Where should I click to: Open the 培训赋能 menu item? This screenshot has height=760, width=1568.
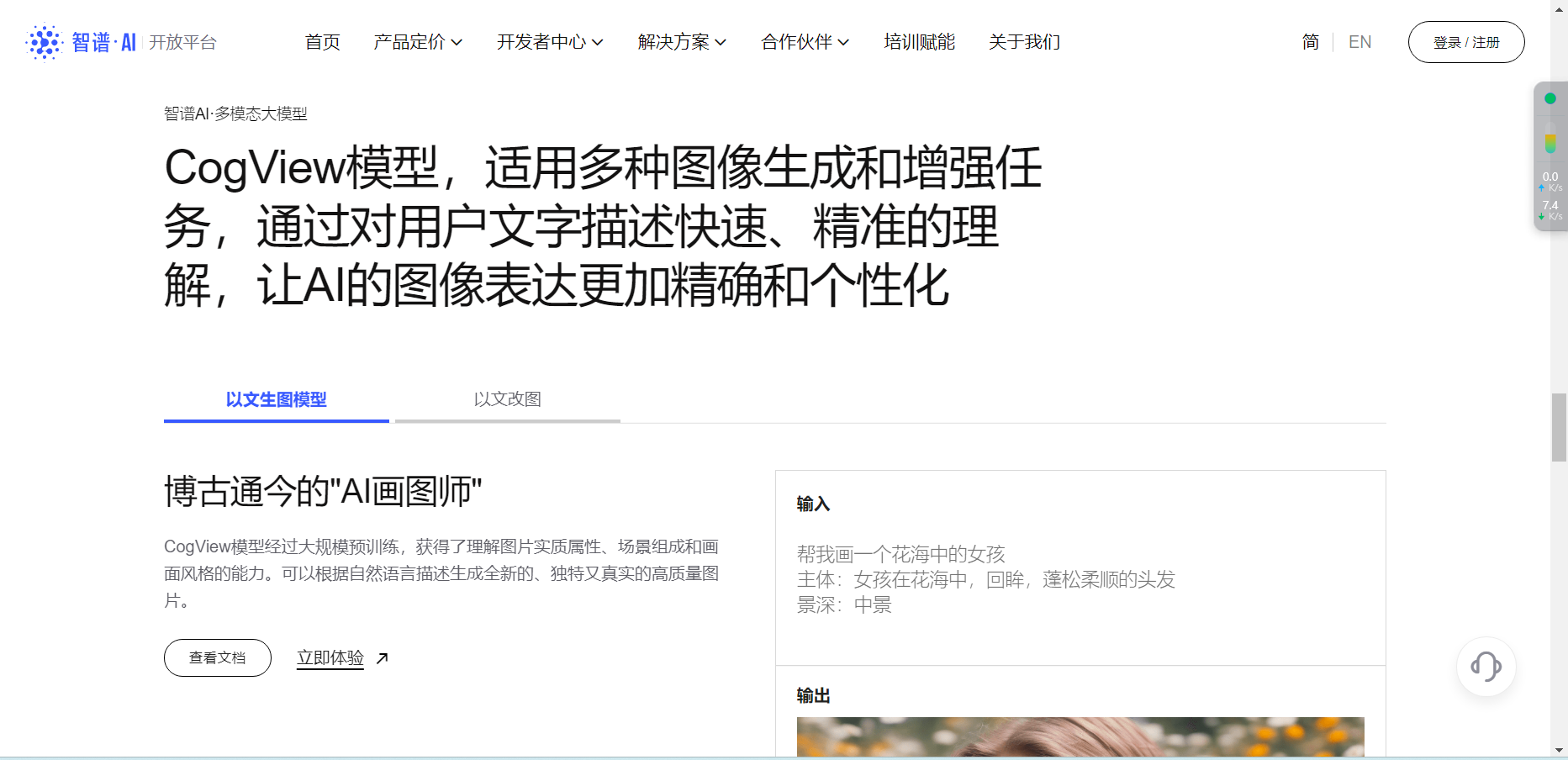coord(920,42)
